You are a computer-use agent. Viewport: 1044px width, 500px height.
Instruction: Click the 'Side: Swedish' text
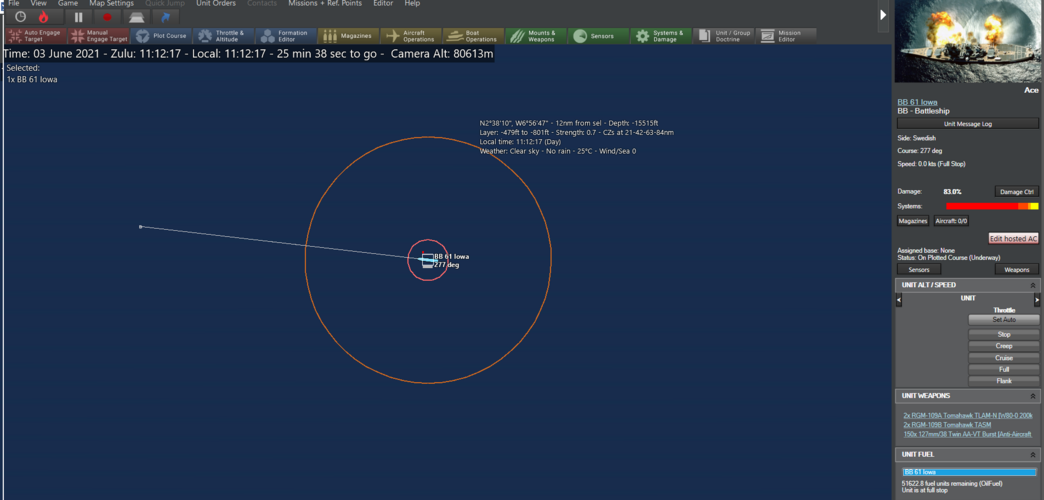coord(917,138)
